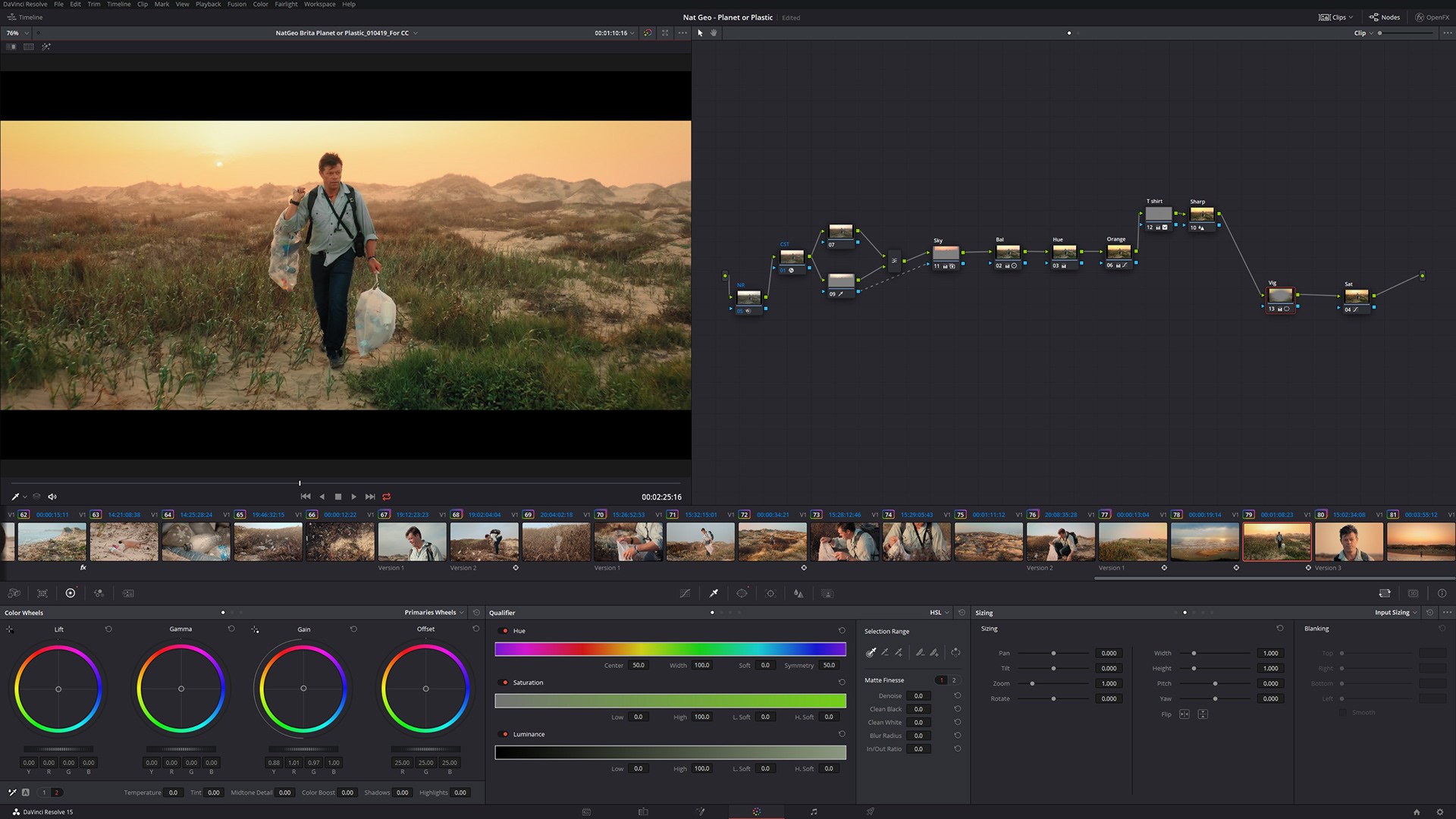This screenshot has height=819, width=1456.
Task: Click the Nodes button at top right
Action: 1385,17
